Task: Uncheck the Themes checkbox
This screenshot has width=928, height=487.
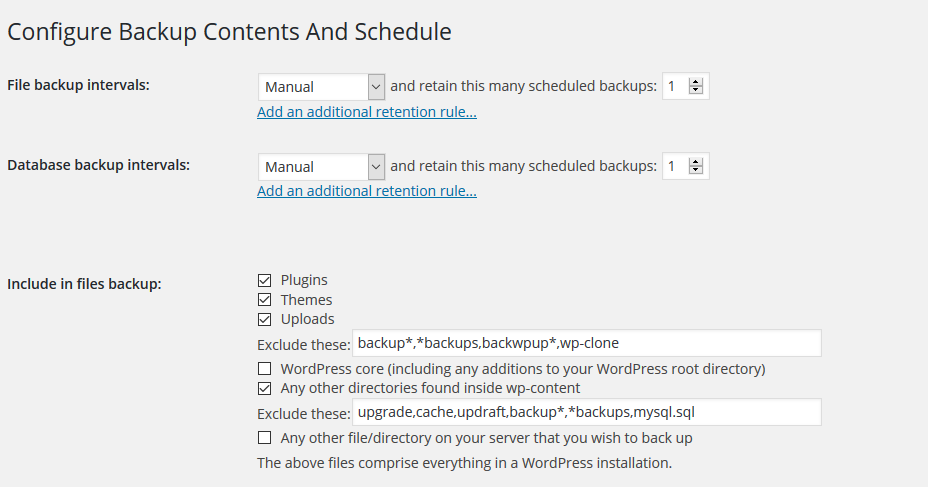Action: (265, 300)
